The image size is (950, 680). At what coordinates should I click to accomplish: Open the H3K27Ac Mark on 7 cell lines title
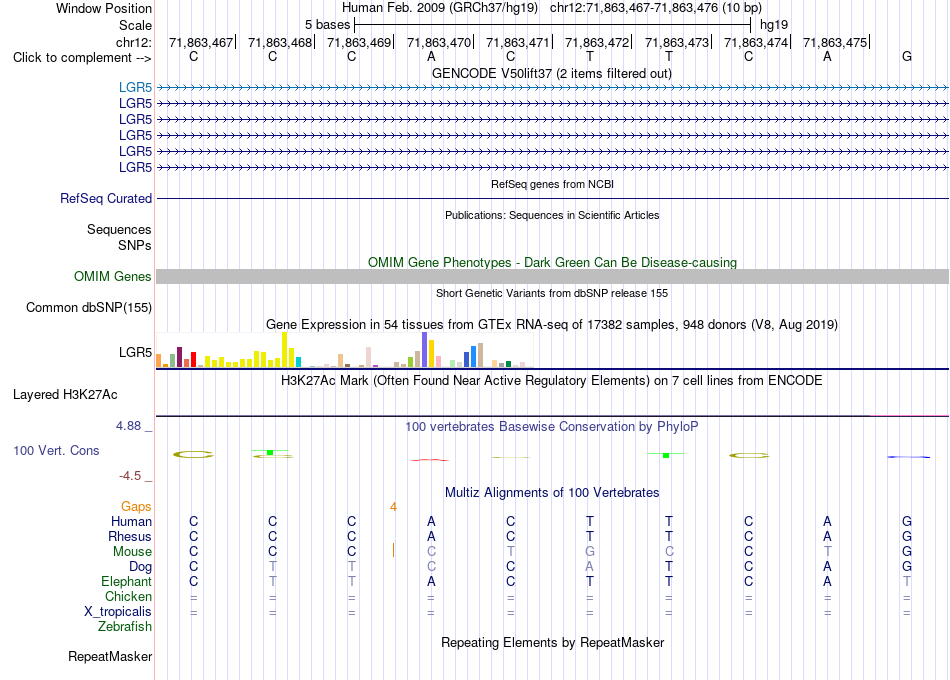point(552,381)
